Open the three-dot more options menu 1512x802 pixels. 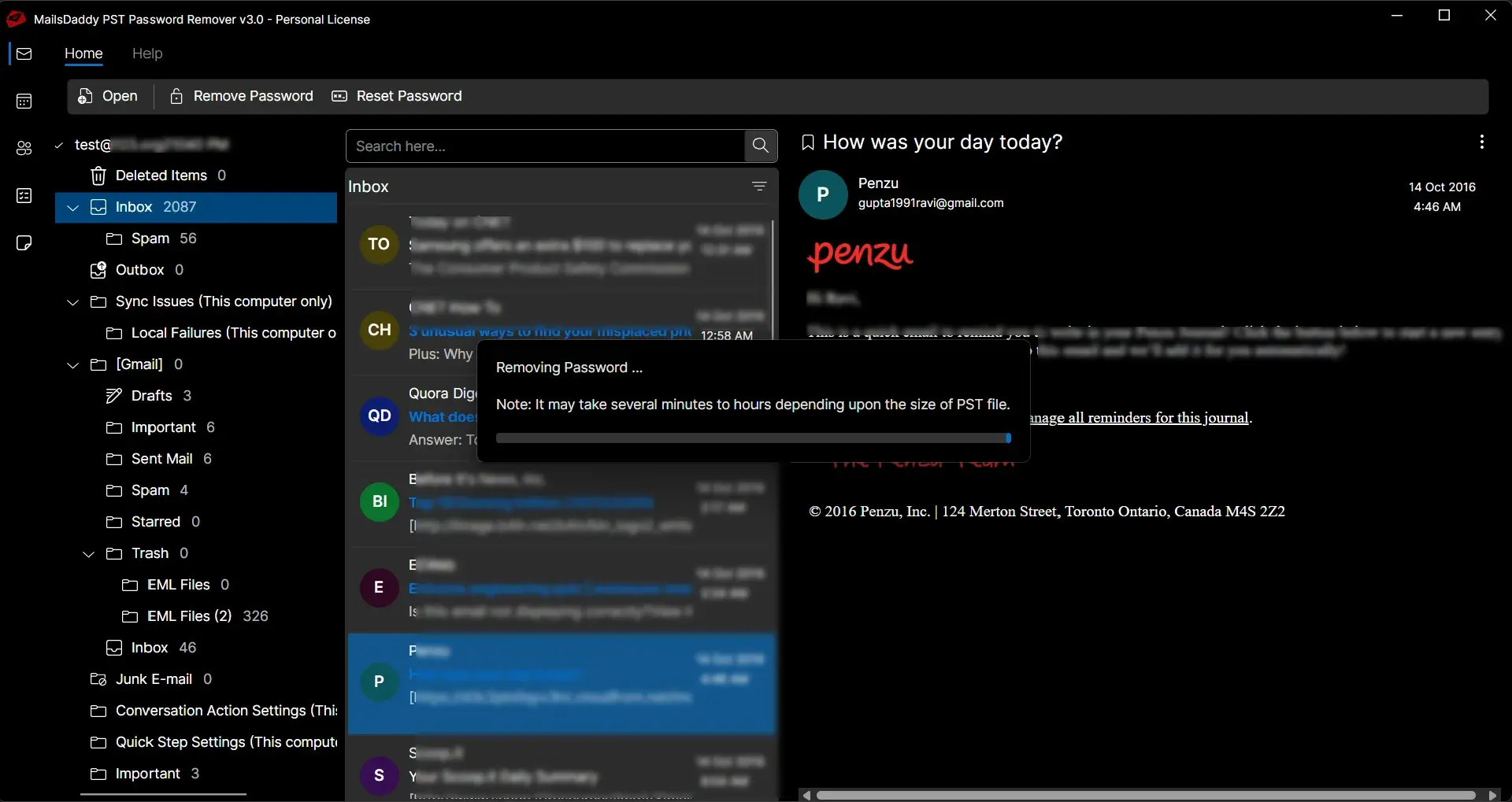pos(1481,142)
